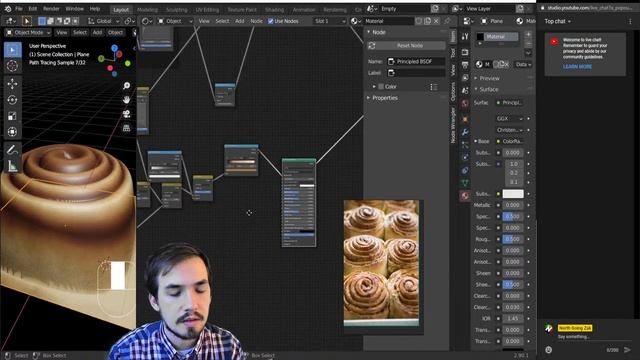Switch perspective/orthographic grid icon
This screenshot has height=360, width=640.
click(127, 128)
